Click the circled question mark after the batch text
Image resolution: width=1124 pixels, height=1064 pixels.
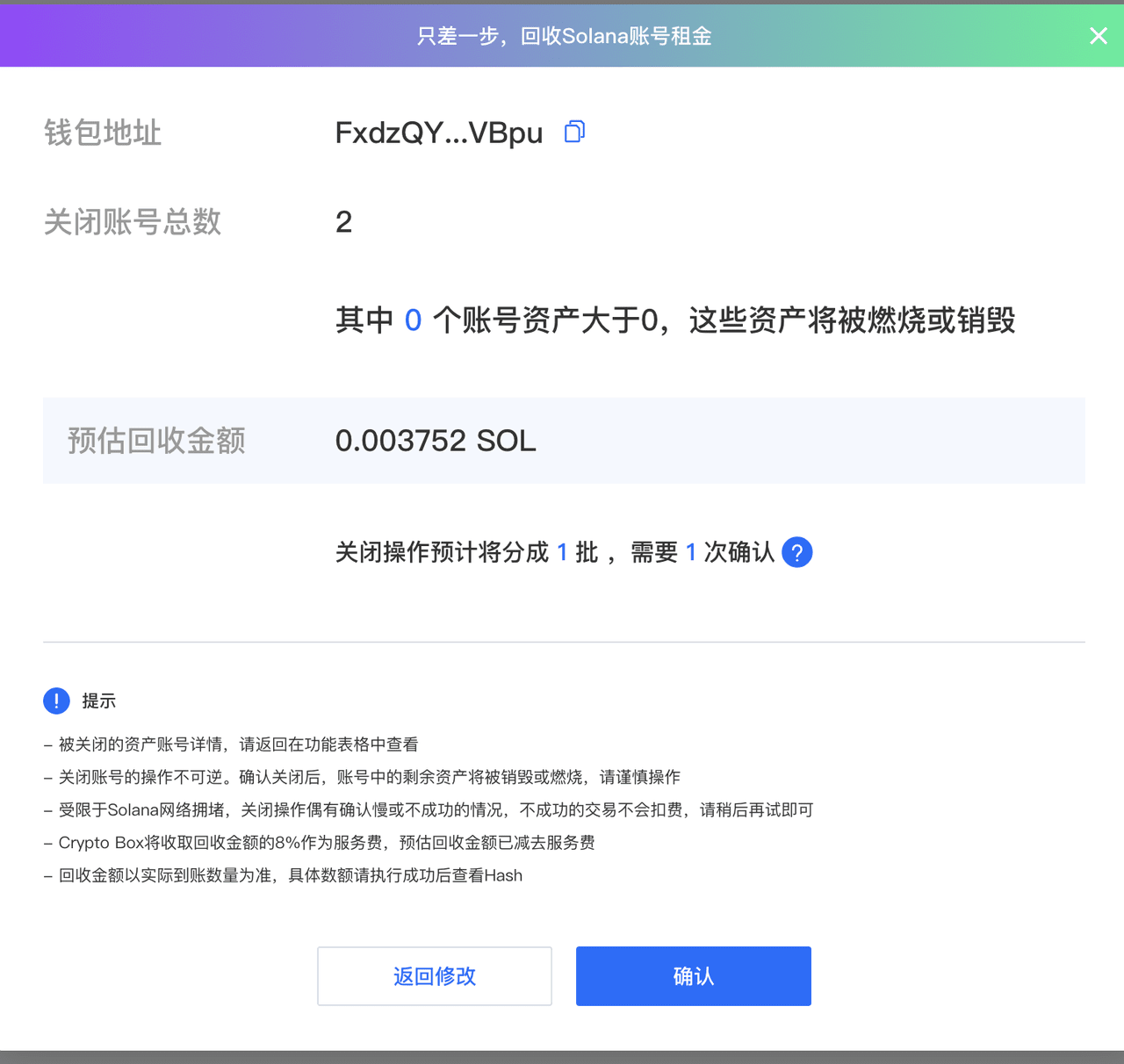(x=796, y=552)
